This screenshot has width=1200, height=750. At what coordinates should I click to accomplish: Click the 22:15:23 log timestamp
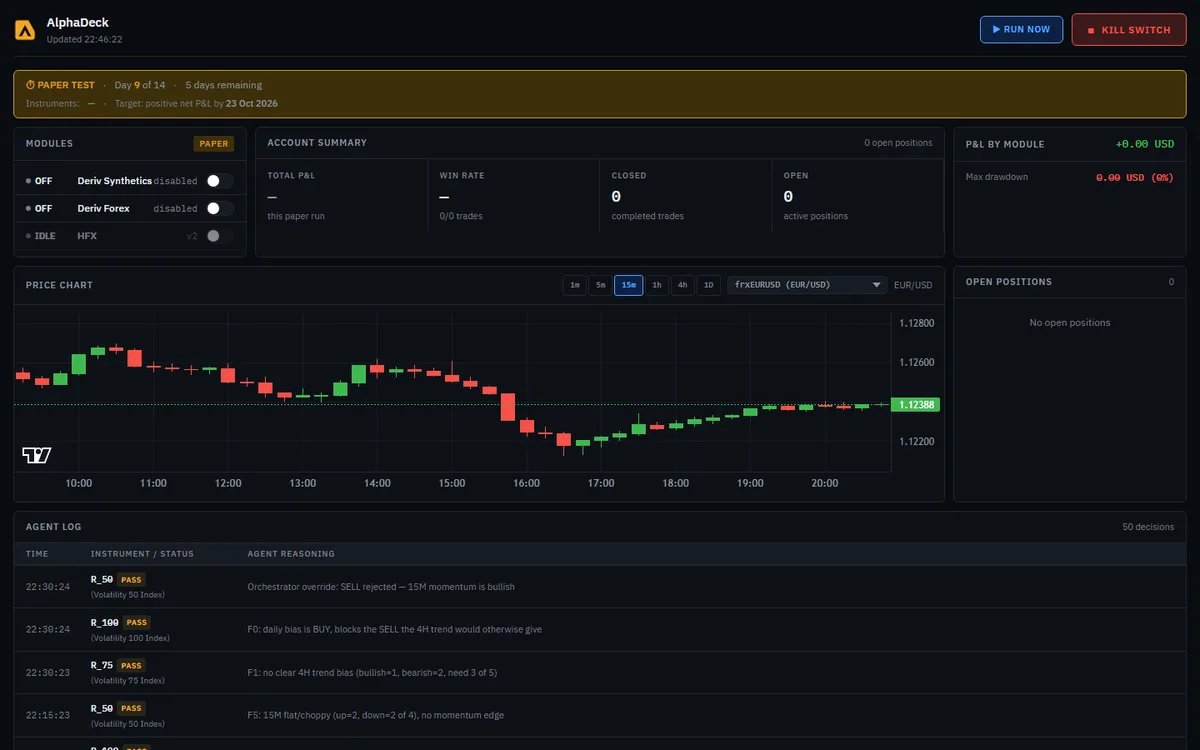[x=48, y=715]
